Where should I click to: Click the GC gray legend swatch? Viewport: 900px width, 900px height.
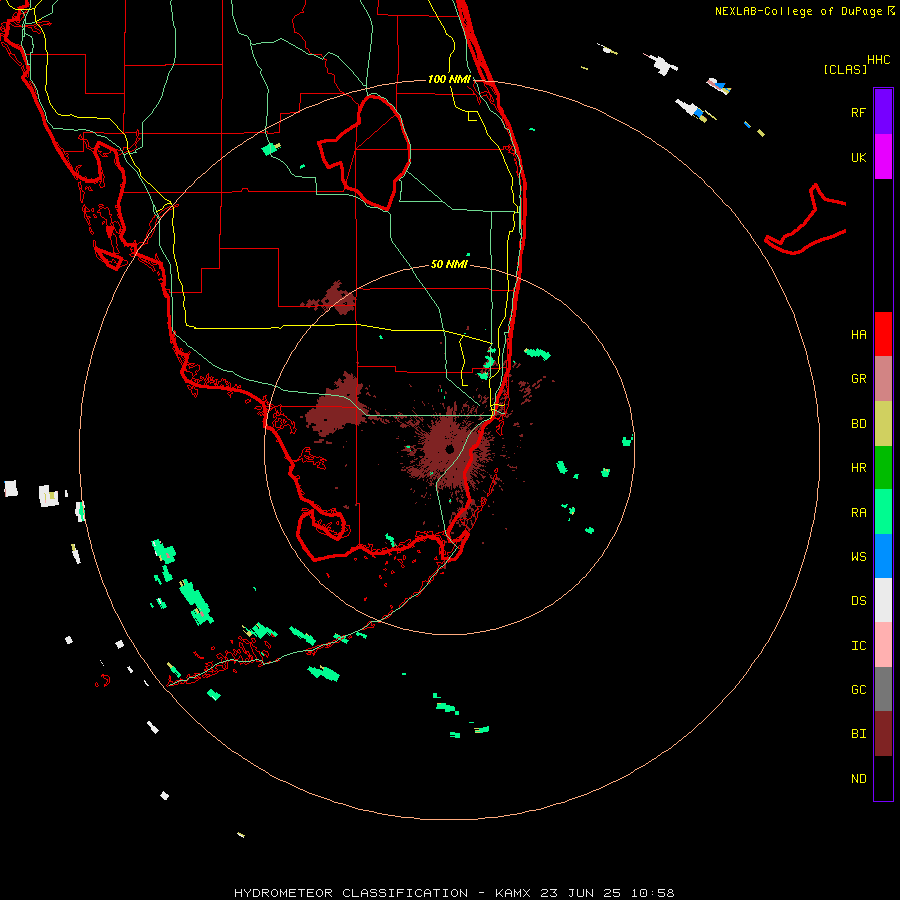[883, 689]
